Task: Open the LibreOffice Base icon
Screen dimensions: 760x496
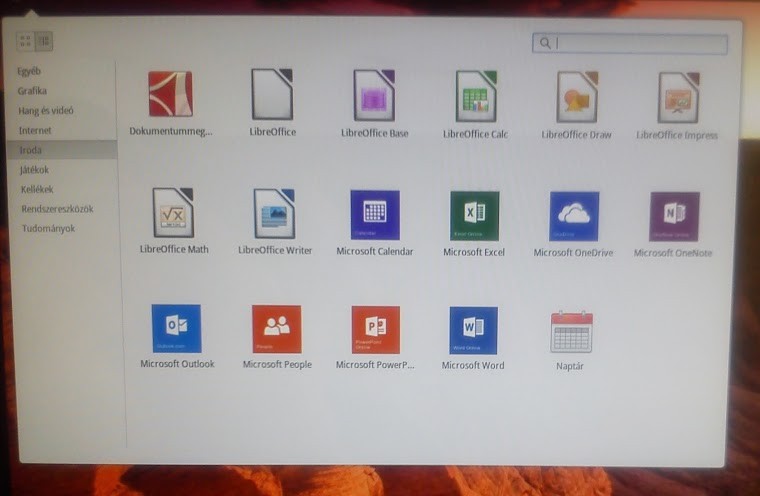Action: pyautogui.click(x=374, y=95)
